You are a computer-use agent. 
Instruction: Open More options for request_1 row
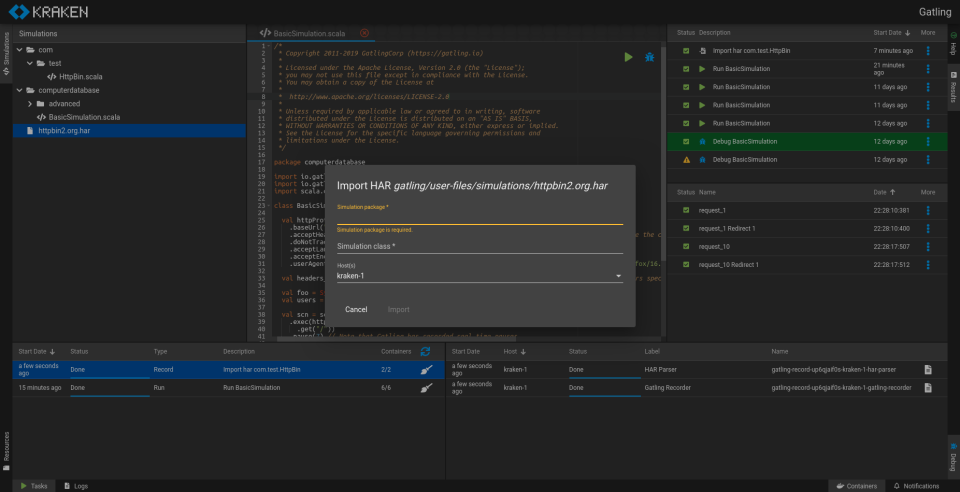point(927,210)
